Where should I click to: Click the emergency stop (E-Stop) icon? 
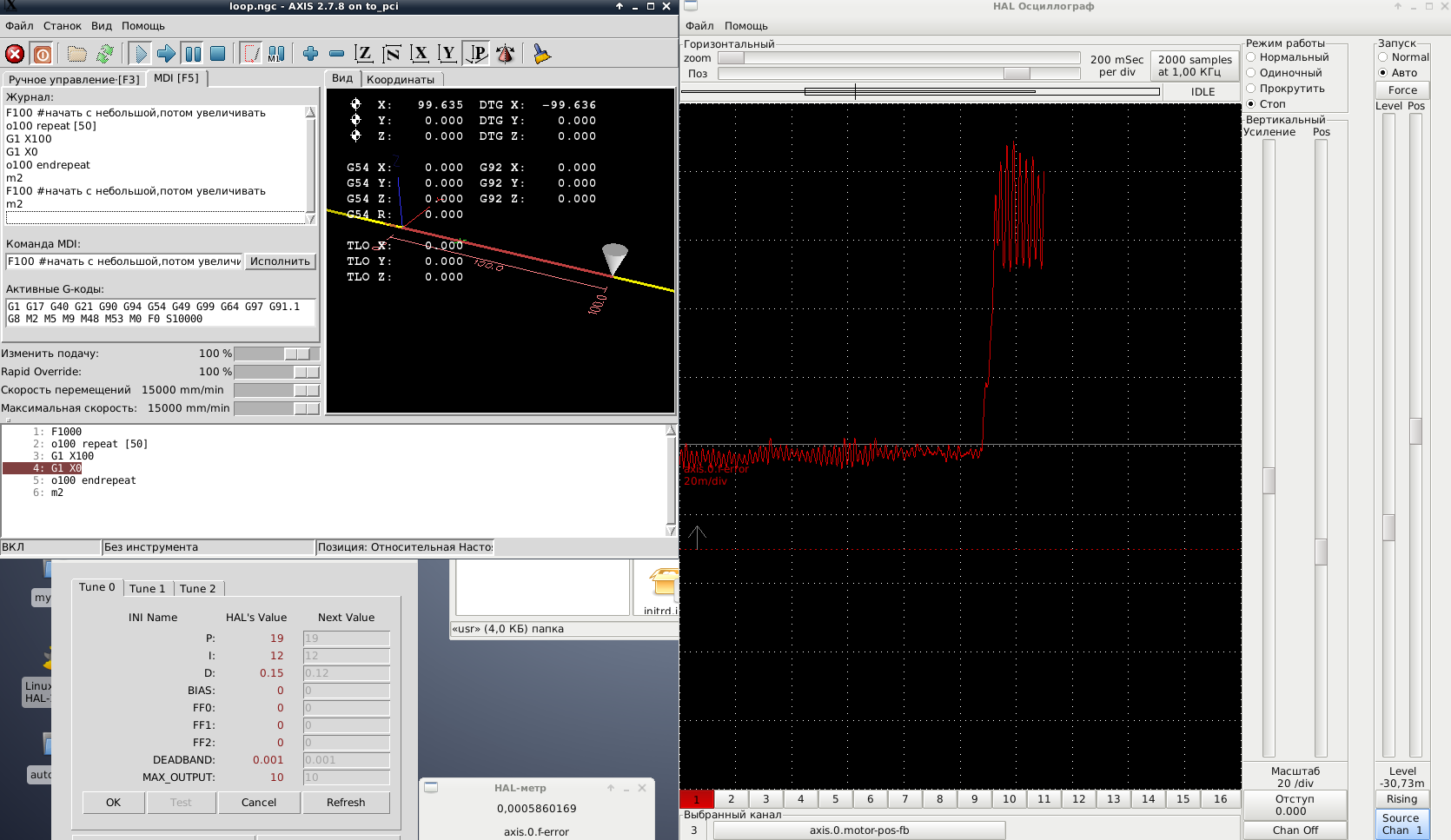pos(15,54)
